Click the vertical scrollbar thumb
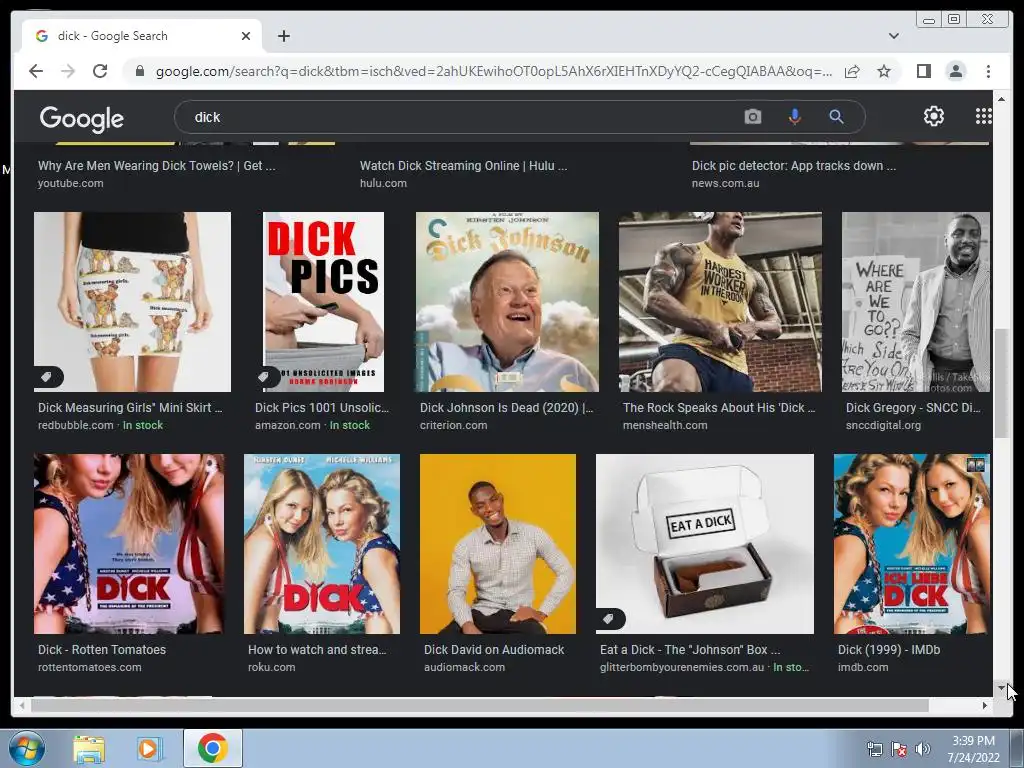Screen dimensions: 1024x768 (x=1001, y=384)
